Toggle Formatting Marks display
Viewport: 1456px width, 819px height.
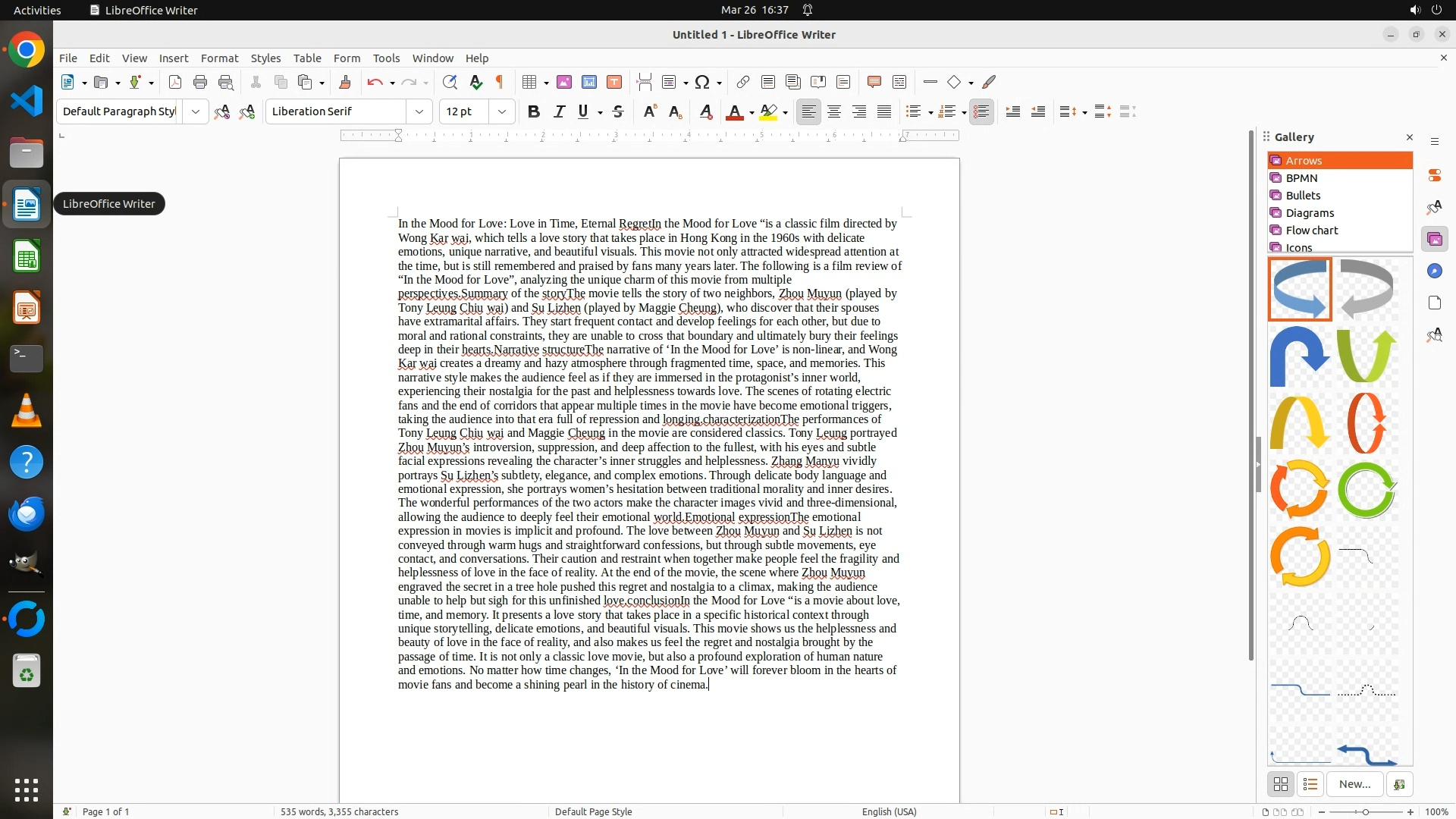tap(500, 82)
